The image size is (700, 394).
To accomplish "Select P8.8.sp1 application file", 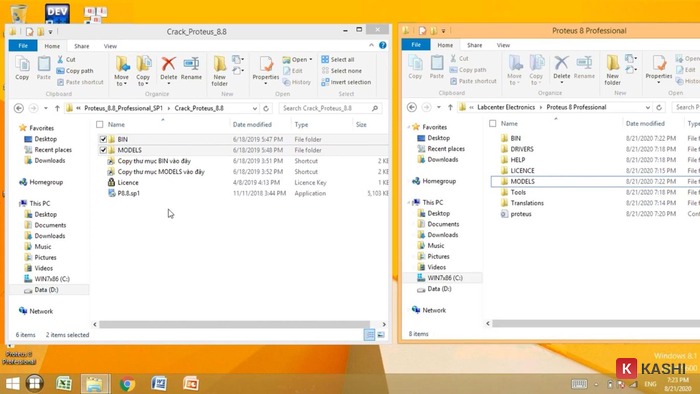I will [129, 193].
